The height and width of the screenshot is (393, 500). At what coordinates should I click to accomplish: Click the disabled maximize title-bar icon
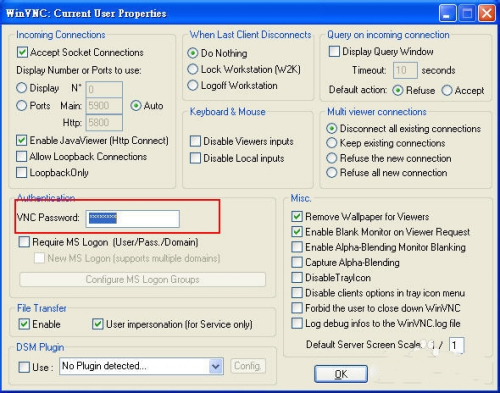tap(467, 14)
